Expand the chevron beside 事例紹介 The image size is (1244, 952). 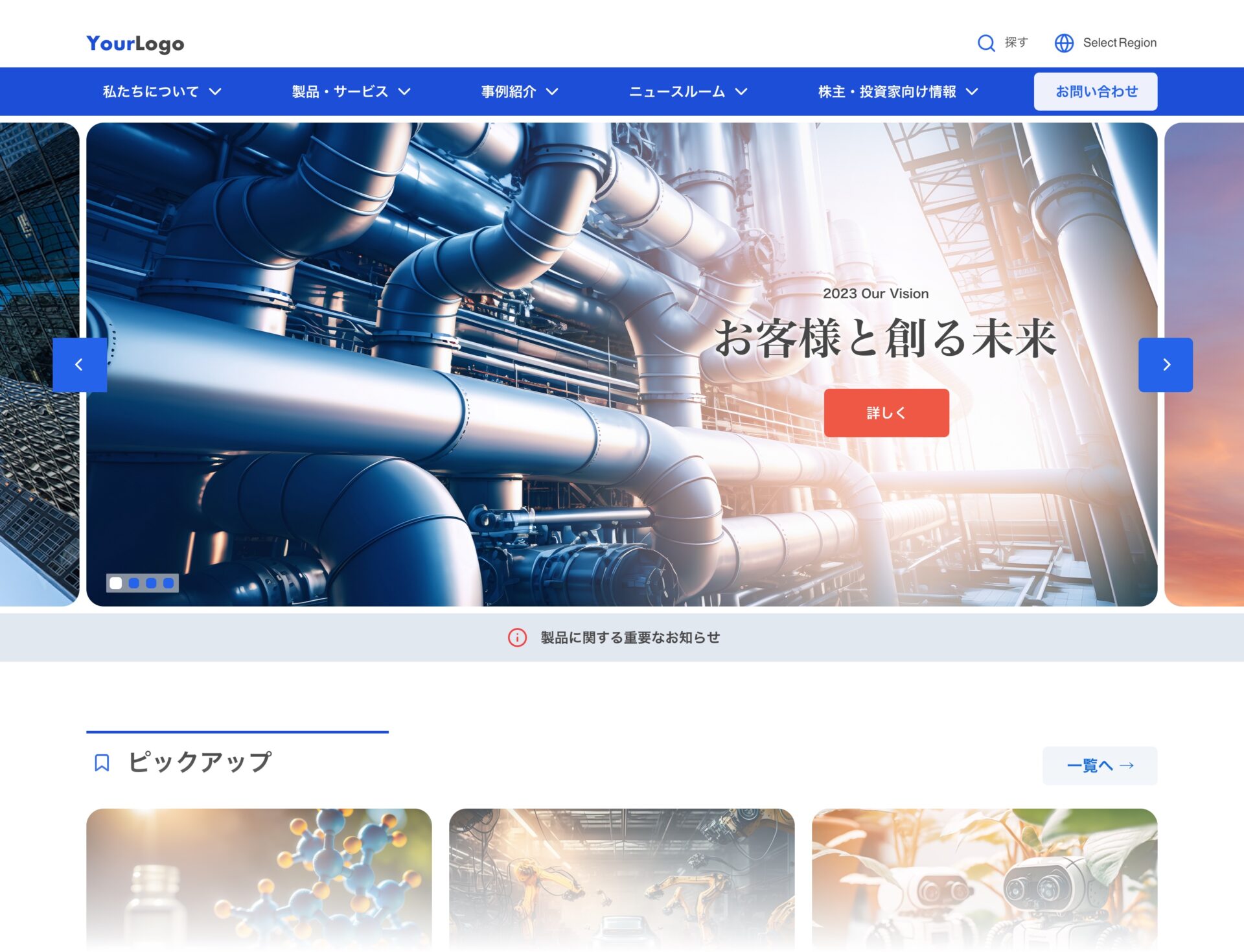[x=552, y=91]
